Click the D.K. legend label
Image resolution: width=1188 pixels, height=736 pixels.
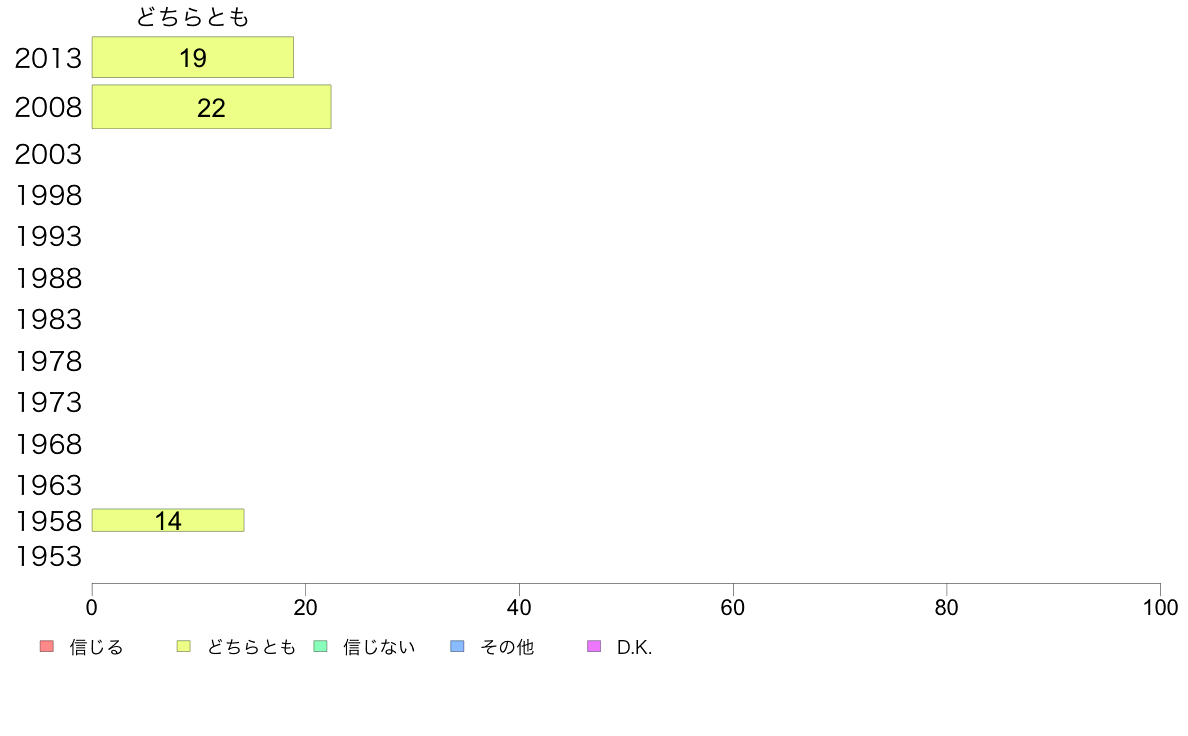[634, 647]
